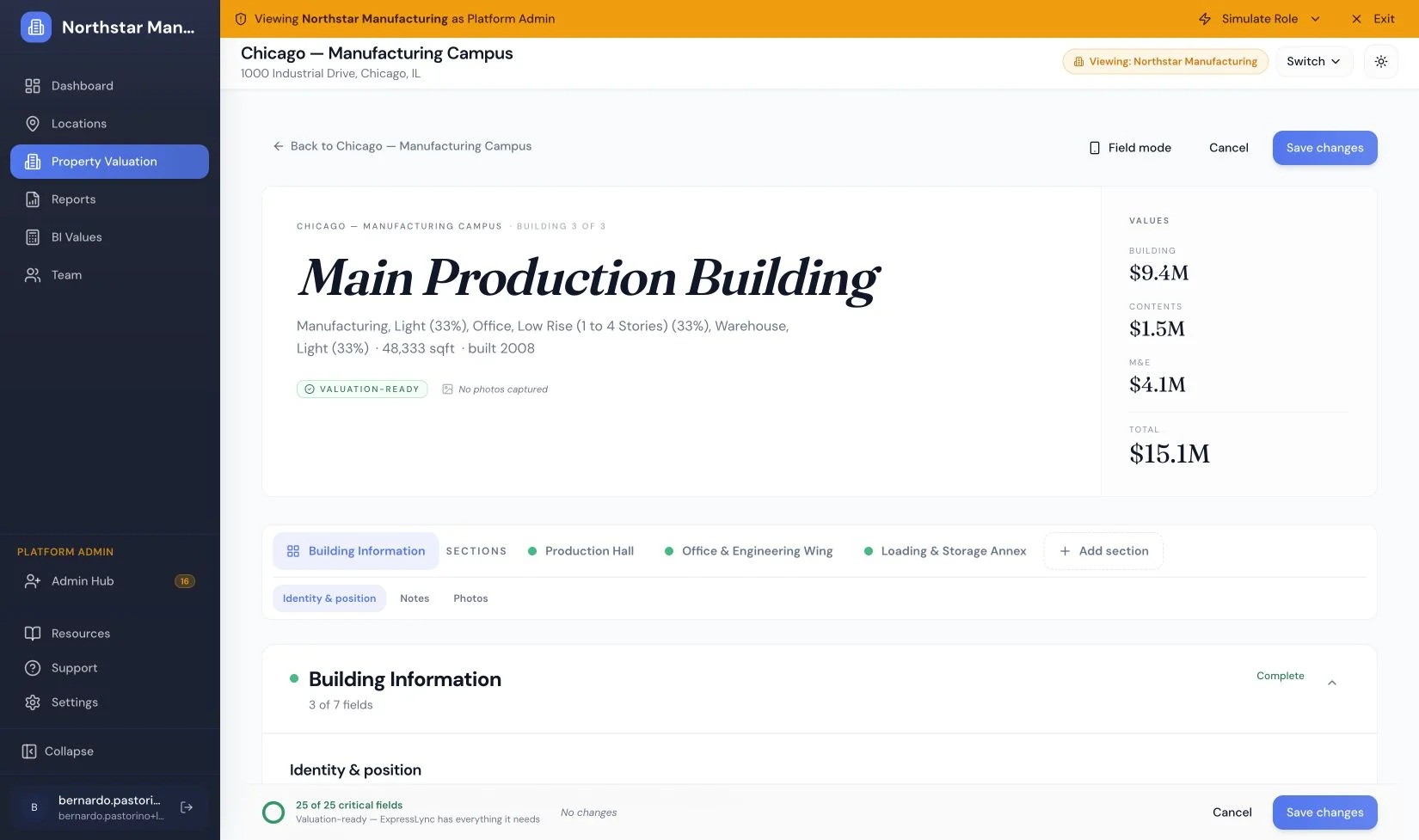1419x840 pixels.
Task: Select the Identity & position subtab
Action: [x=329, y=598]
